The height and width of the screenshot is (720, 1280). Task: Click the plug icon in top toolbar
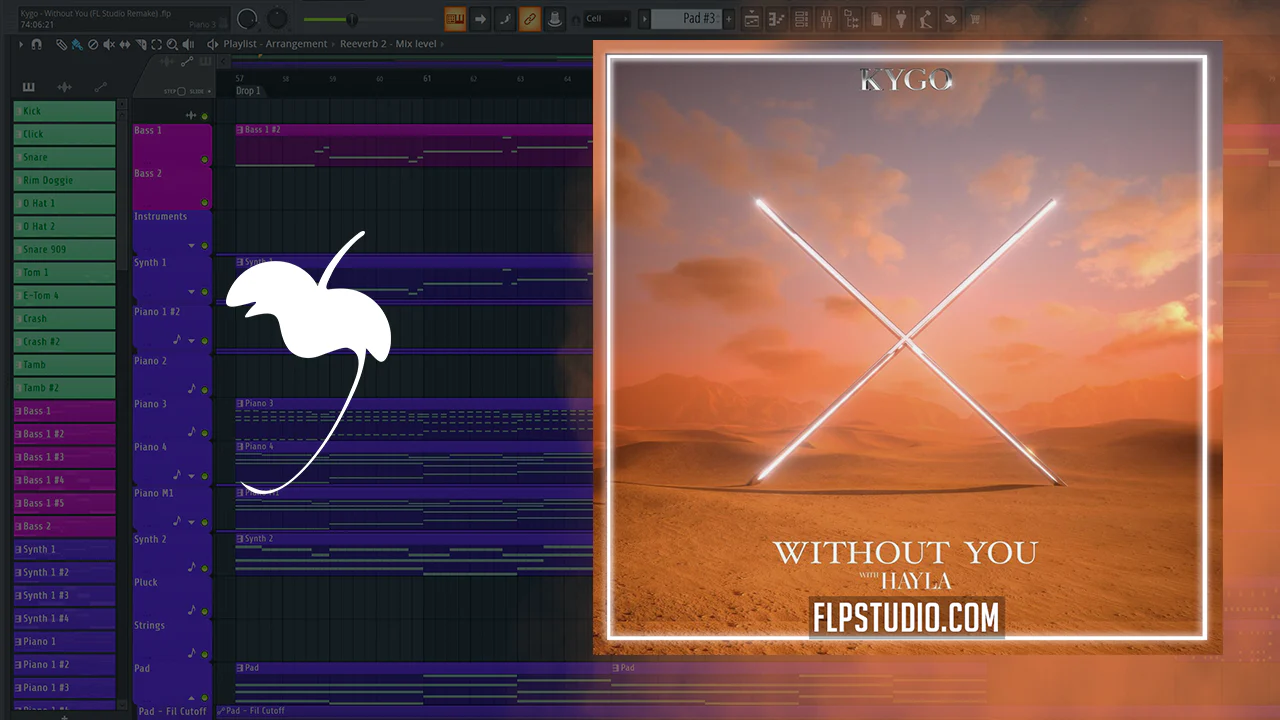(901, 19)
